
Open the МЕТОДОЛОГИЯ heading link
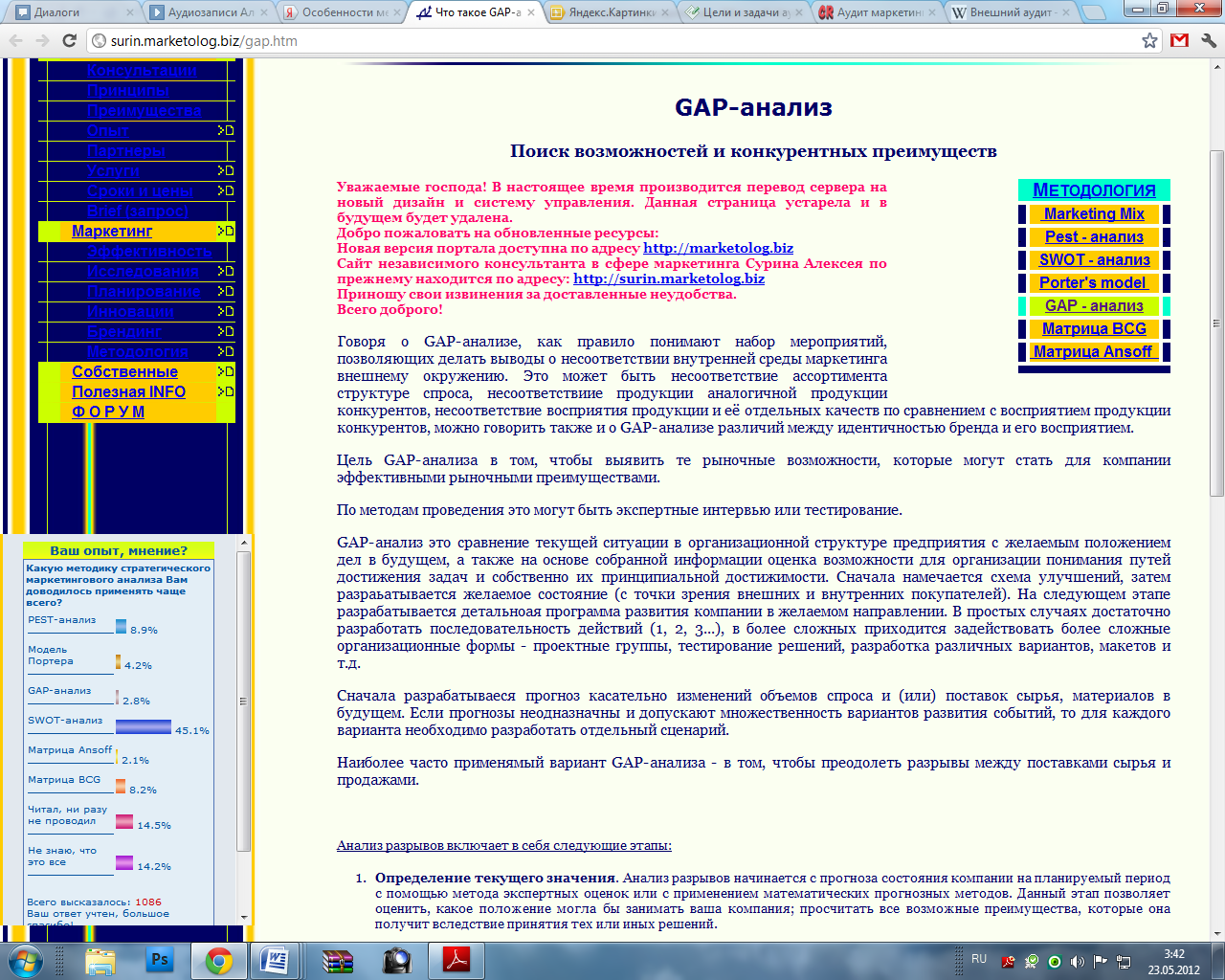click(x=1094, y=190)
